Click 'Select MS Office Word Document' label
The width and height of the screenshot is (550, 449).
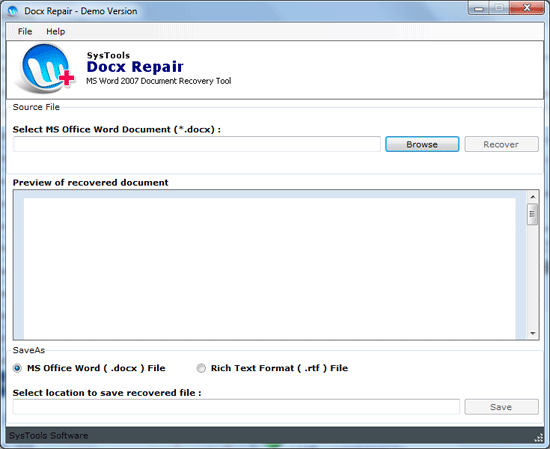[116, 129]
